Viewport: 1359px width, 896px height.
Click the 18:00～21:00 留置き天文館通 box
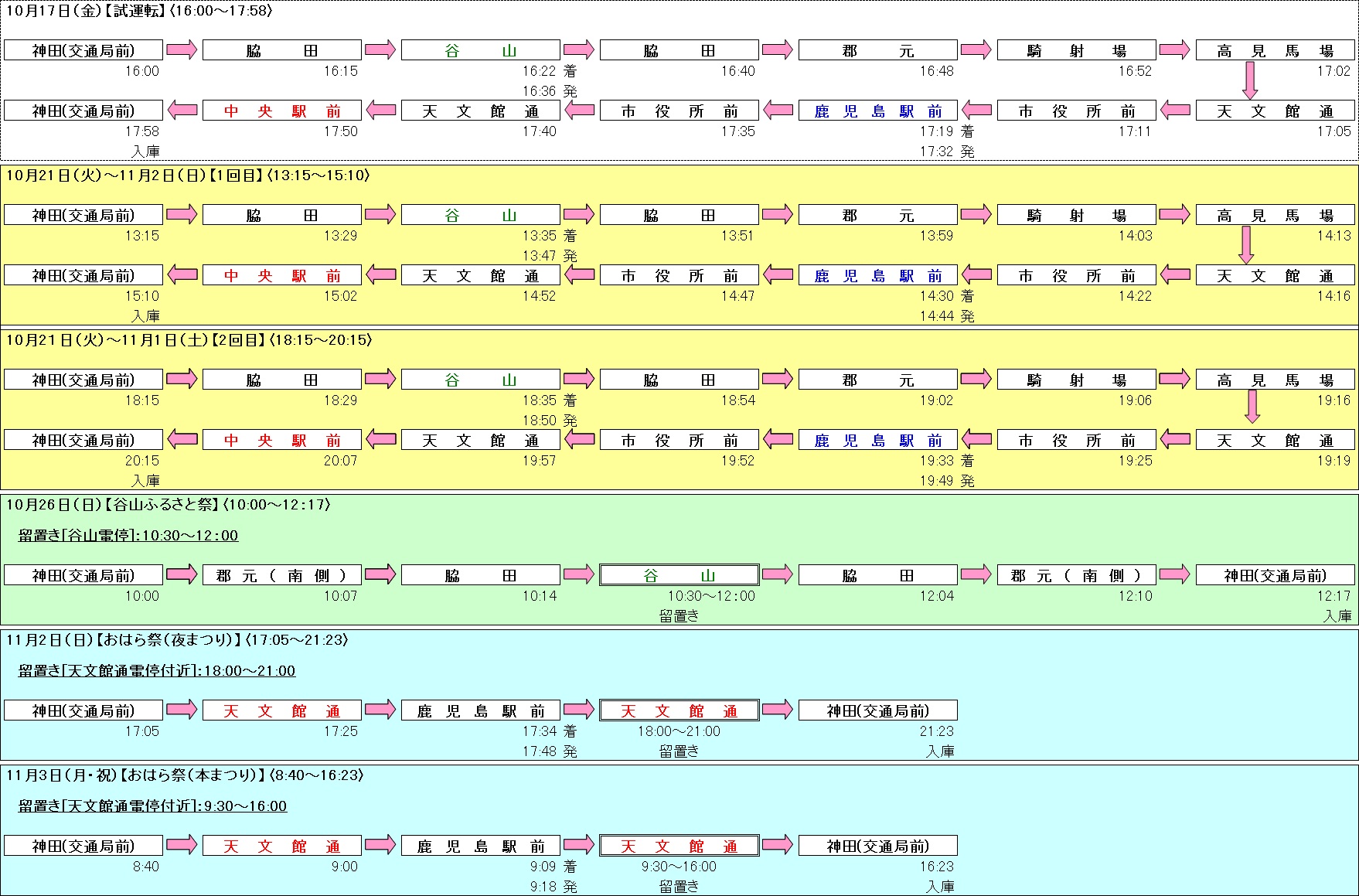[x=679, y=710]
